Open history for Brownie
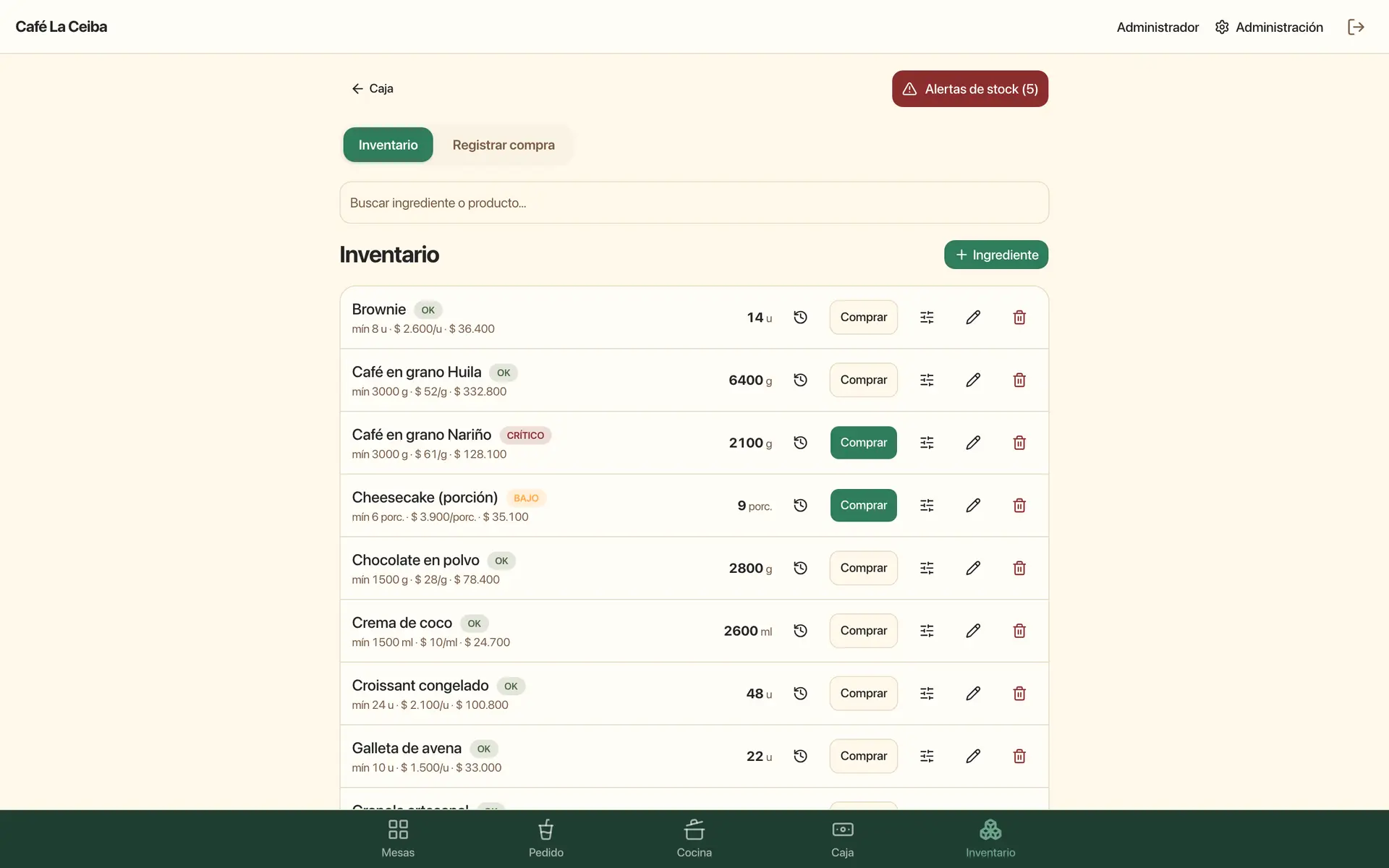Viewport: 1389px width, 868px height. [x=800, y=317]
